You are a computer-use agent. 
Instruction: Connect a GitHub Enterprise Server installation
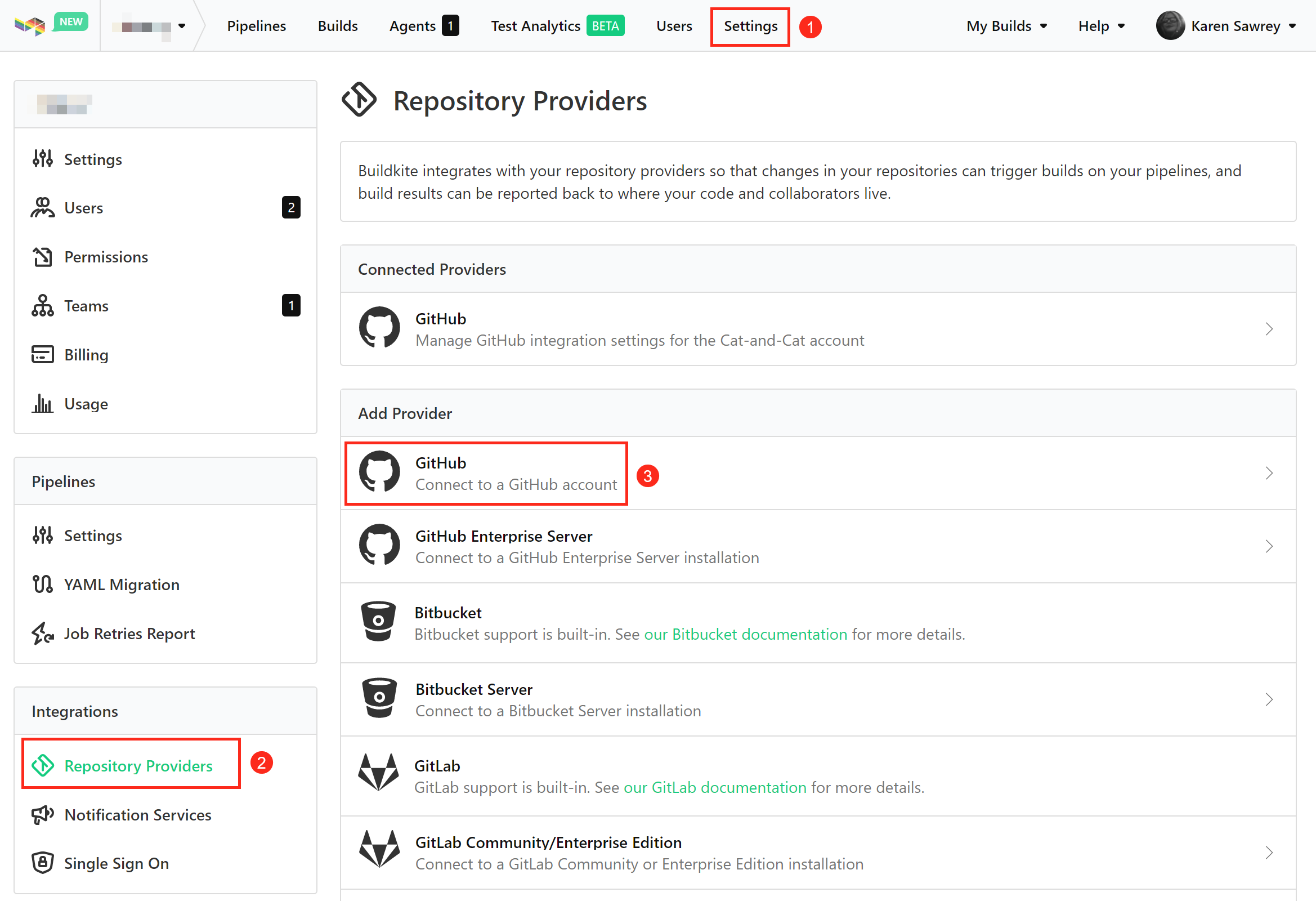[818, 547]
